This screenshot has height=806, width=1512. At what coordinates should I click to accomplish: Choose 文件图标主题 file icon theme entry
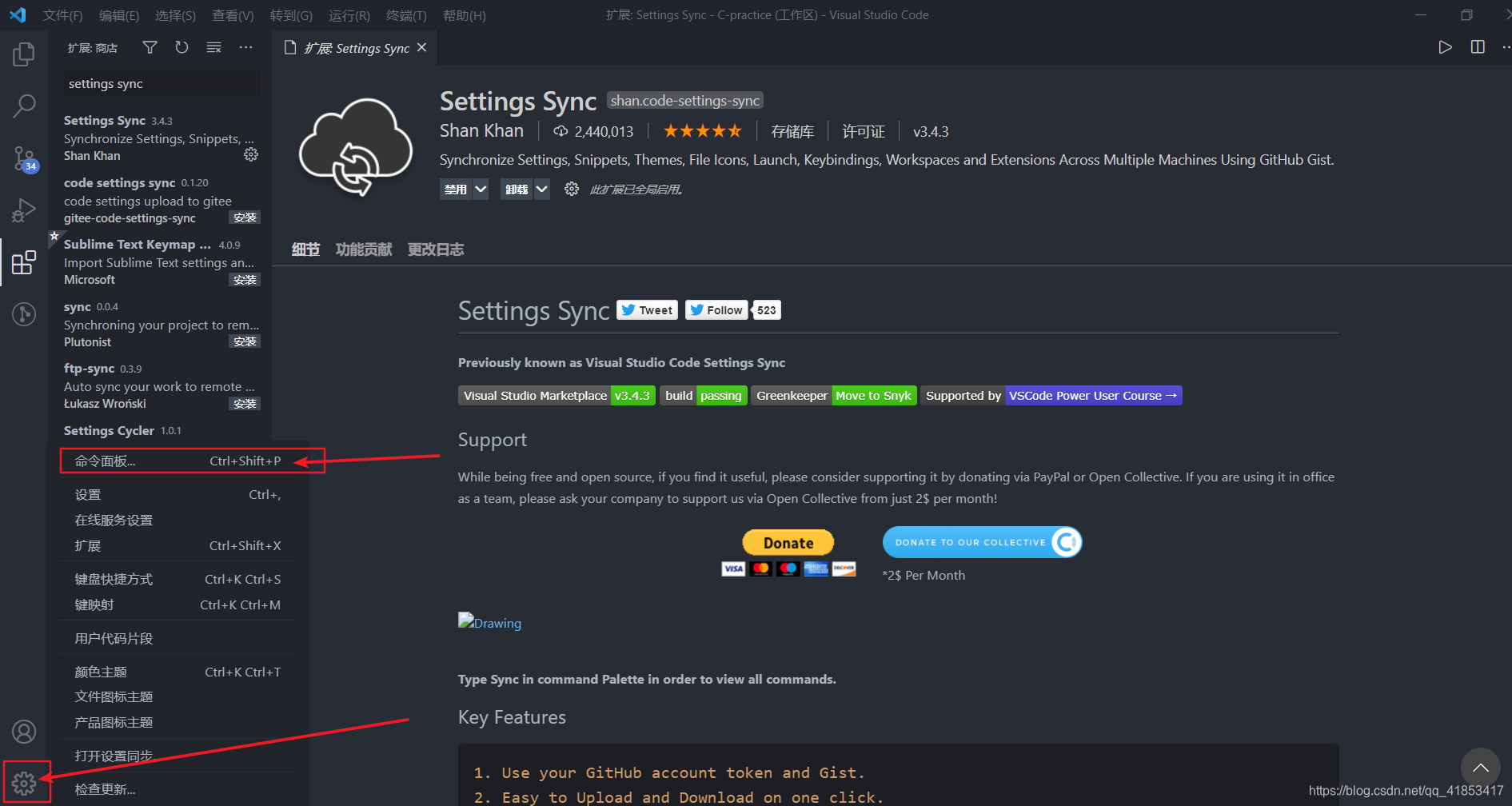click(178, 697)
